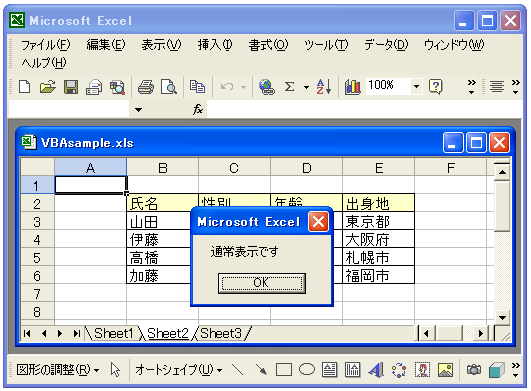Click next sheet tab navigation arrow

click(x=60, y=333)
